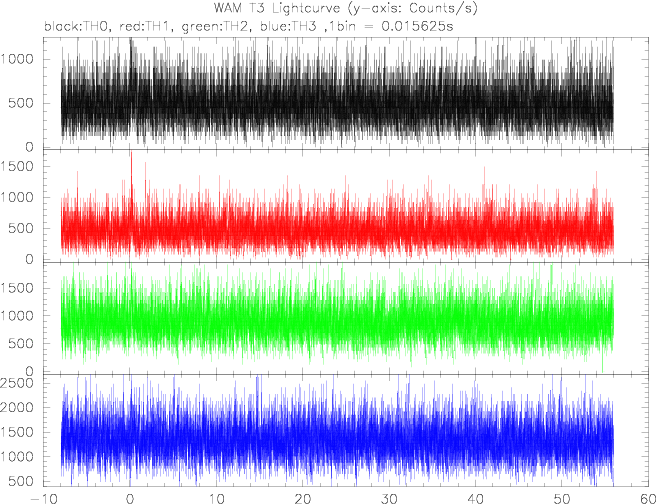Click the x-axis tick label "20"
Screen dimensions: 657x504
pos(303,499)
